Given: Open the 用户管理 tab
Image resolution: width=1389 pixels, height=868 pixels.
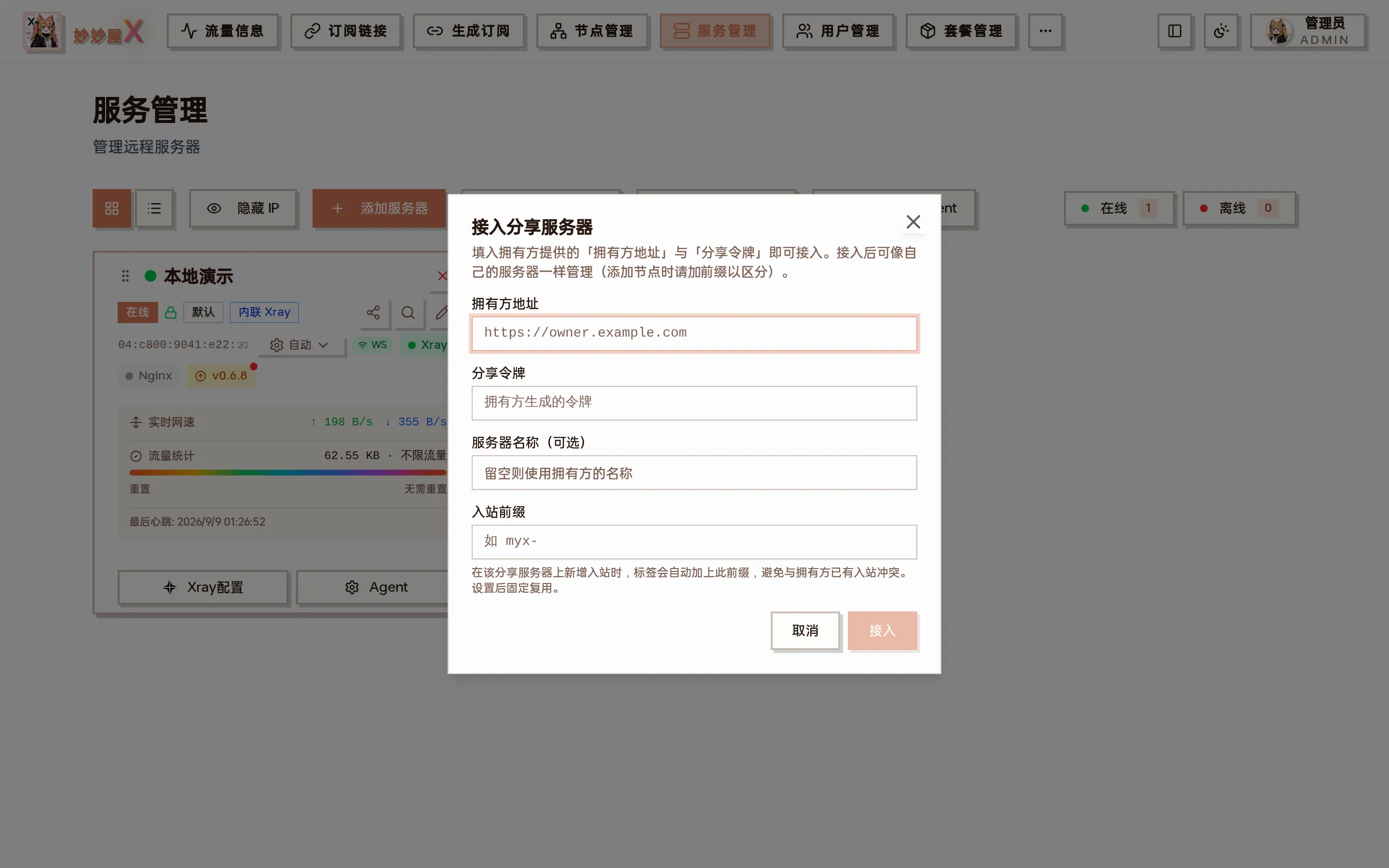Looking at the screenshot, I should (838, 31).
